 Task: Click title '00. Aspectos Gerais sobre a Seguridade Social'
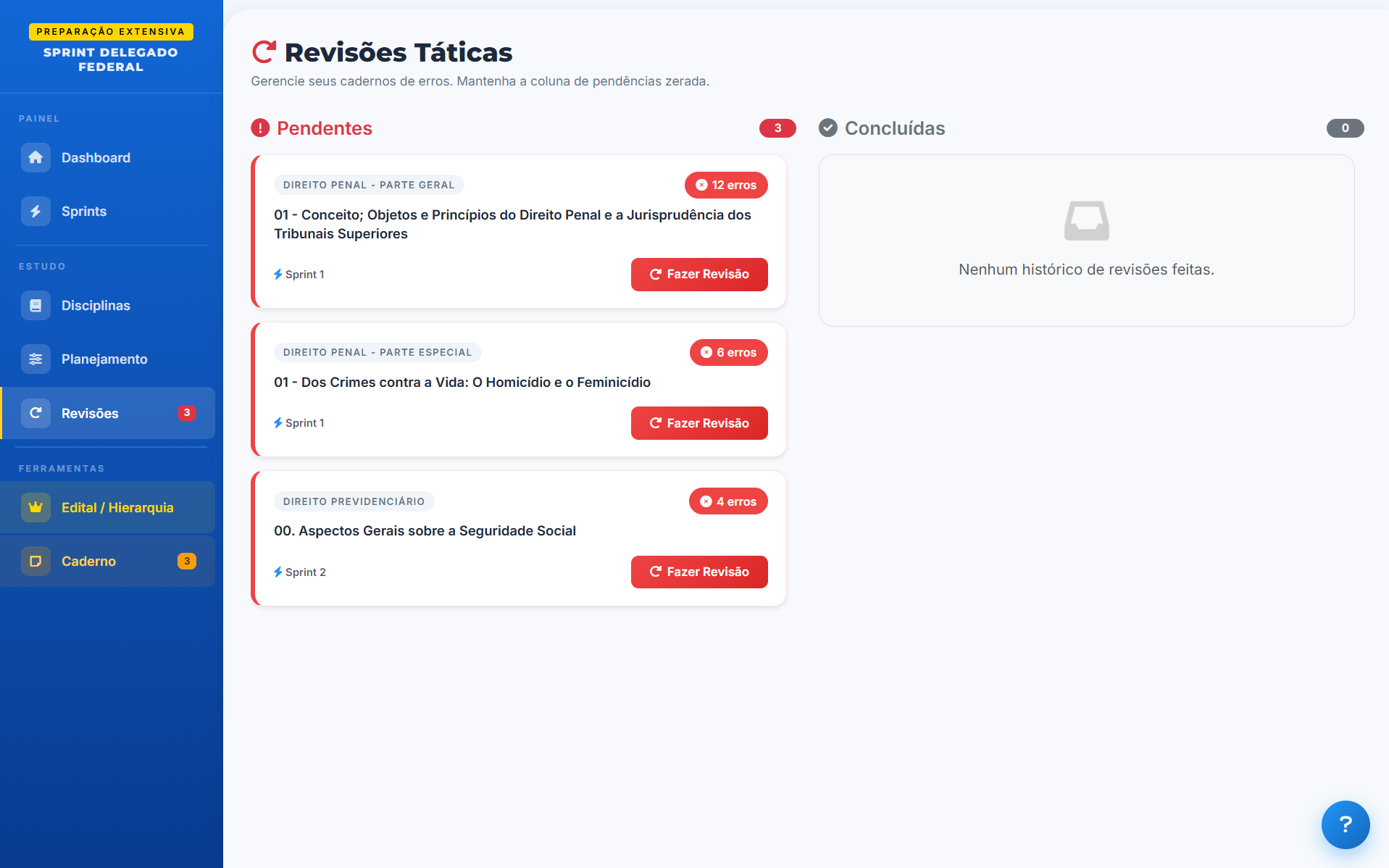425,531
